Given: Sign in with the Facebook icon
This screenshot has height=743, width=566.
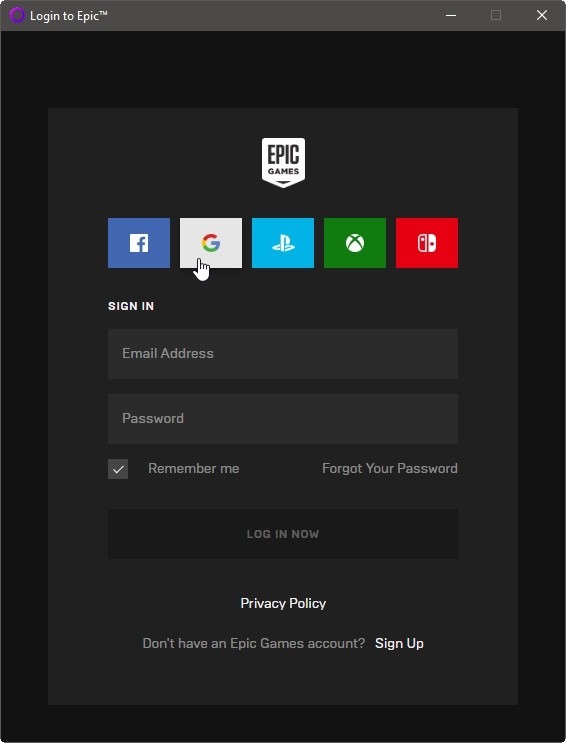Looking at the screenshot, I should coord(139,243).
